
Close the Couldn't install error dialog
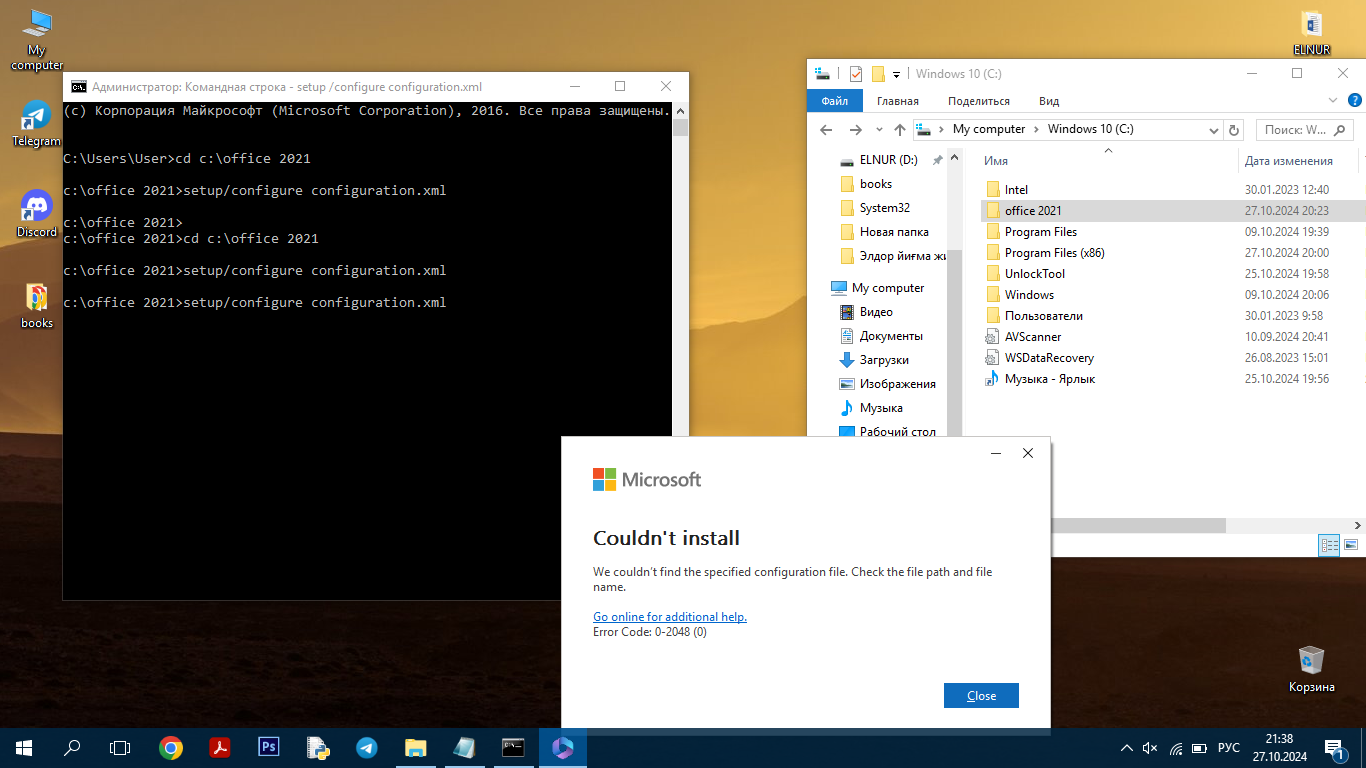tap(981, 696)
